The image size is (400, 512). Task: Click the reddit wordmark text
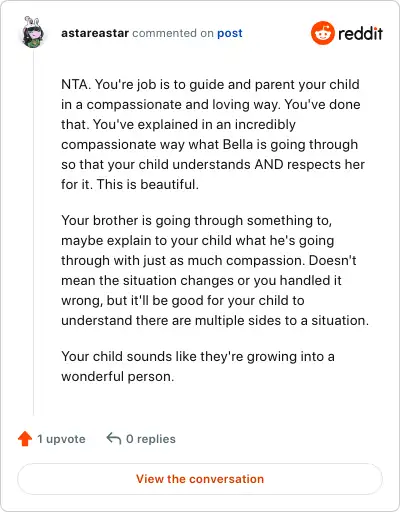pos(360,34)
